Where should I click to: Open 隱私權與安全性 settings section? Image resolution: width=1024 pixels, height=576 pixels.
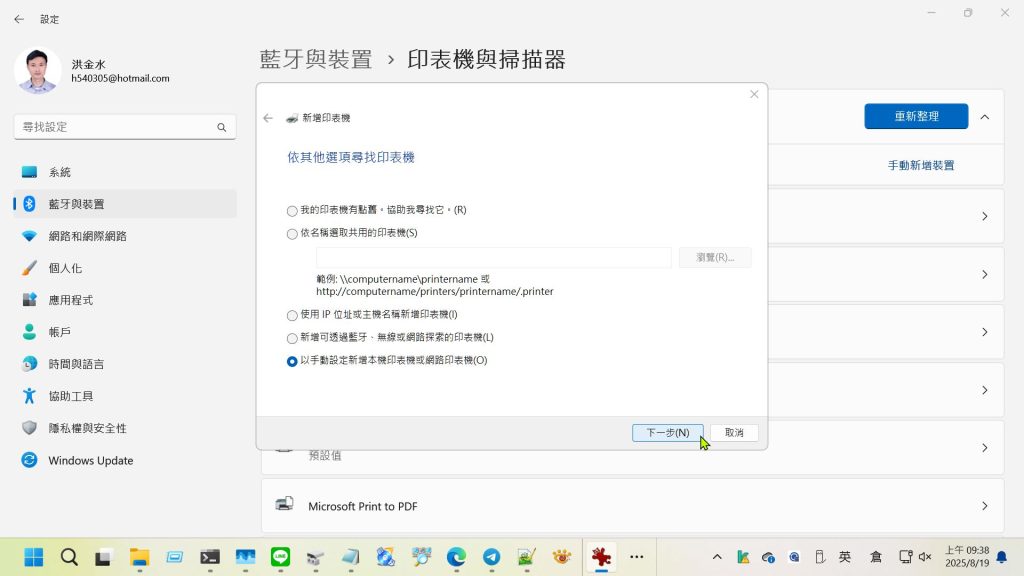(x=87, y=428)
